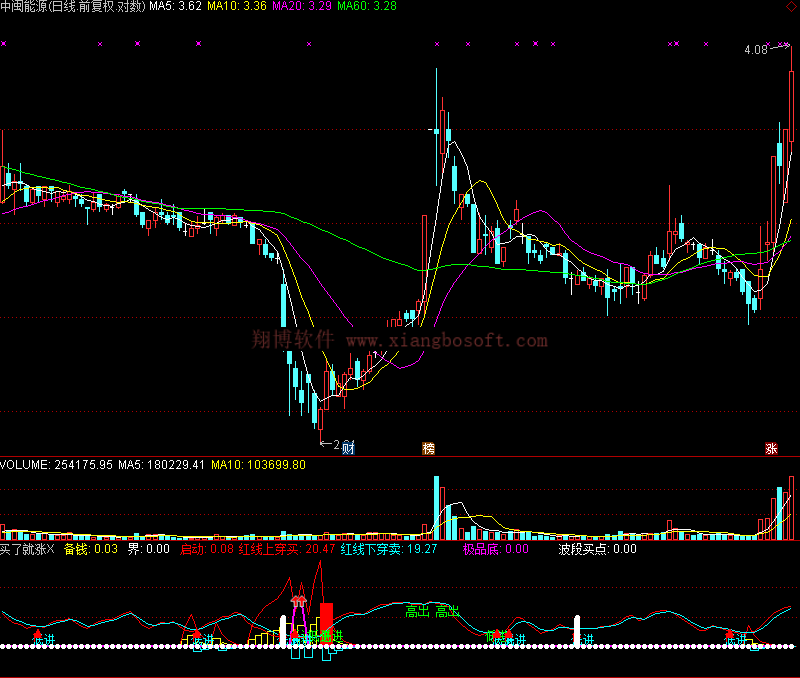The width and height of the screenshot is (800, 678).
Task: Click the 4.08 high price marker
Action: click(x=755, y=50)
